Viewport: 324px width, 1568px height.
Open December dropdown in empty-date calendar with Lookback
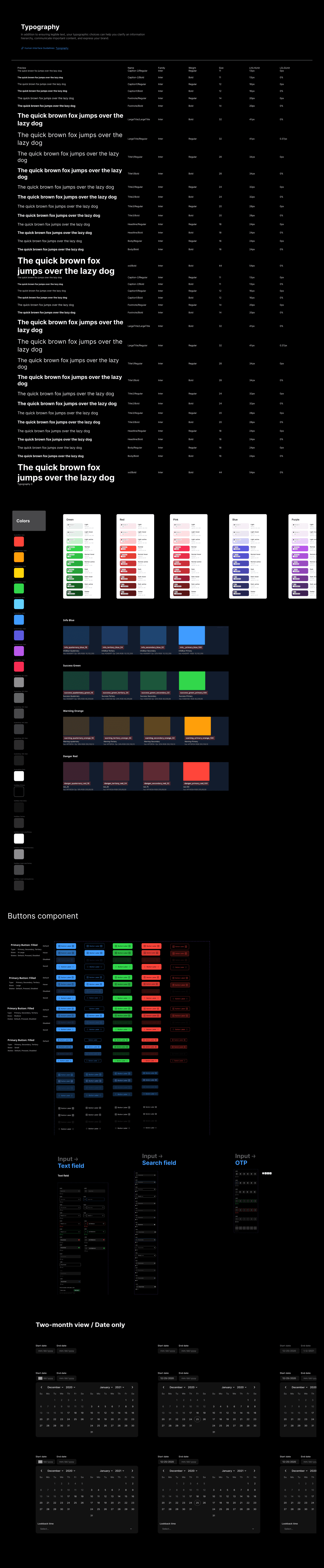tap(55, 1471)
